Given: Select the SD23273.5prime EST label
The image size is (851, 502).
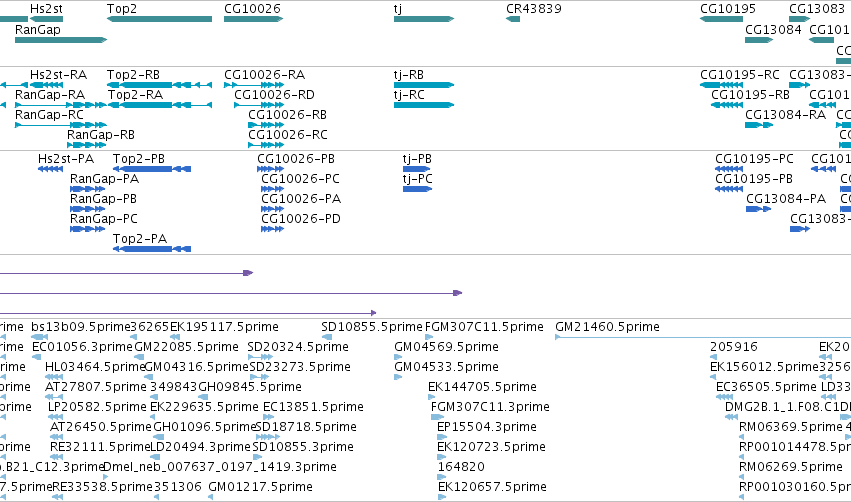Looking at the screenshot, I should click(x=300, y=367).
